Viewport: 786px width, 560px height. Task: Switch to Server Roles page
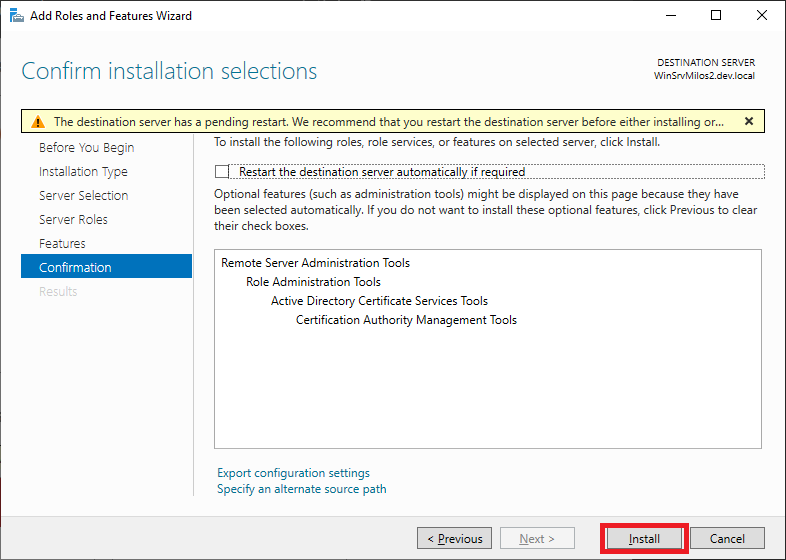pos(73,220)
